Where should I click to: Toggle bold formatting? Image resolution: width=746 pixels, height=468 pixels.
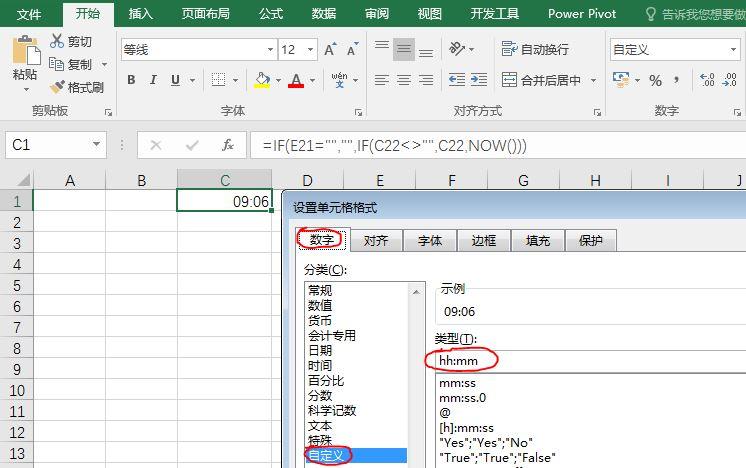[x=131, y=80]
